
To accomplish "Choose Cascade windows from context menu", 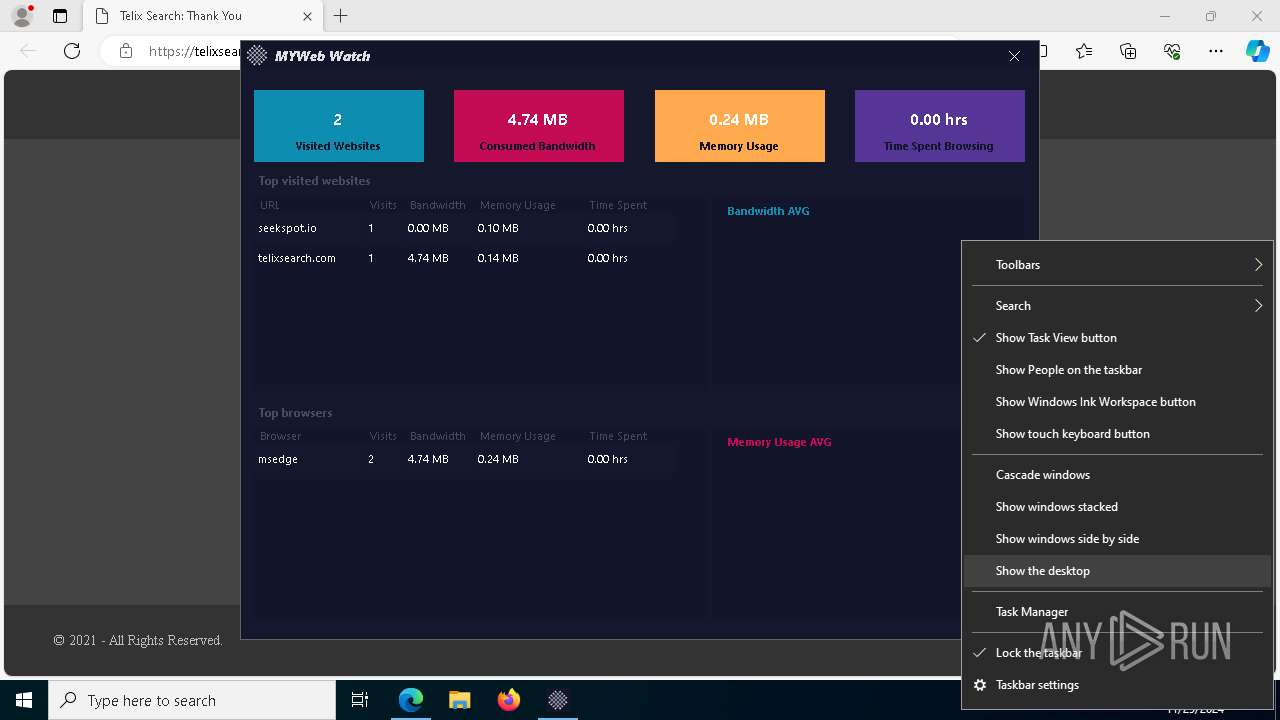I will pyautogui.click(x=1117, y=475).
